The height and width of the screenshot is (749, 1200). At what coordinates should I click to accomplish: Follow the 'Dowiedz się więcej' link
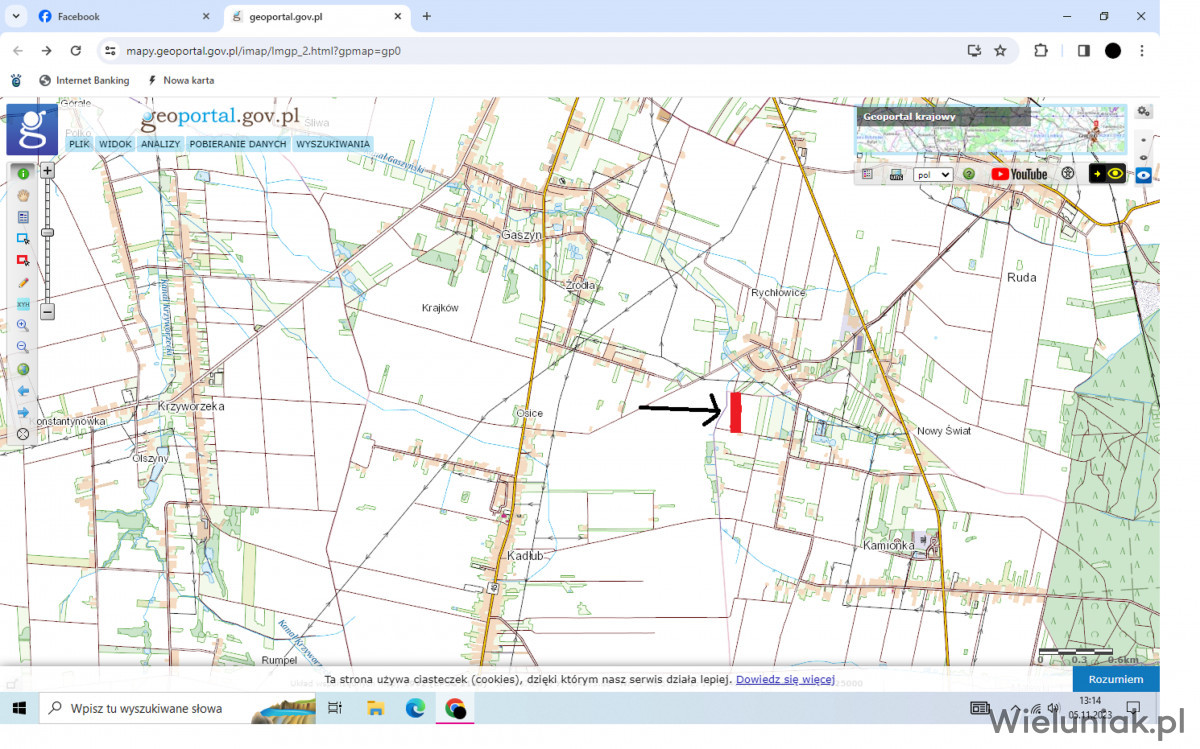point(785,680)
